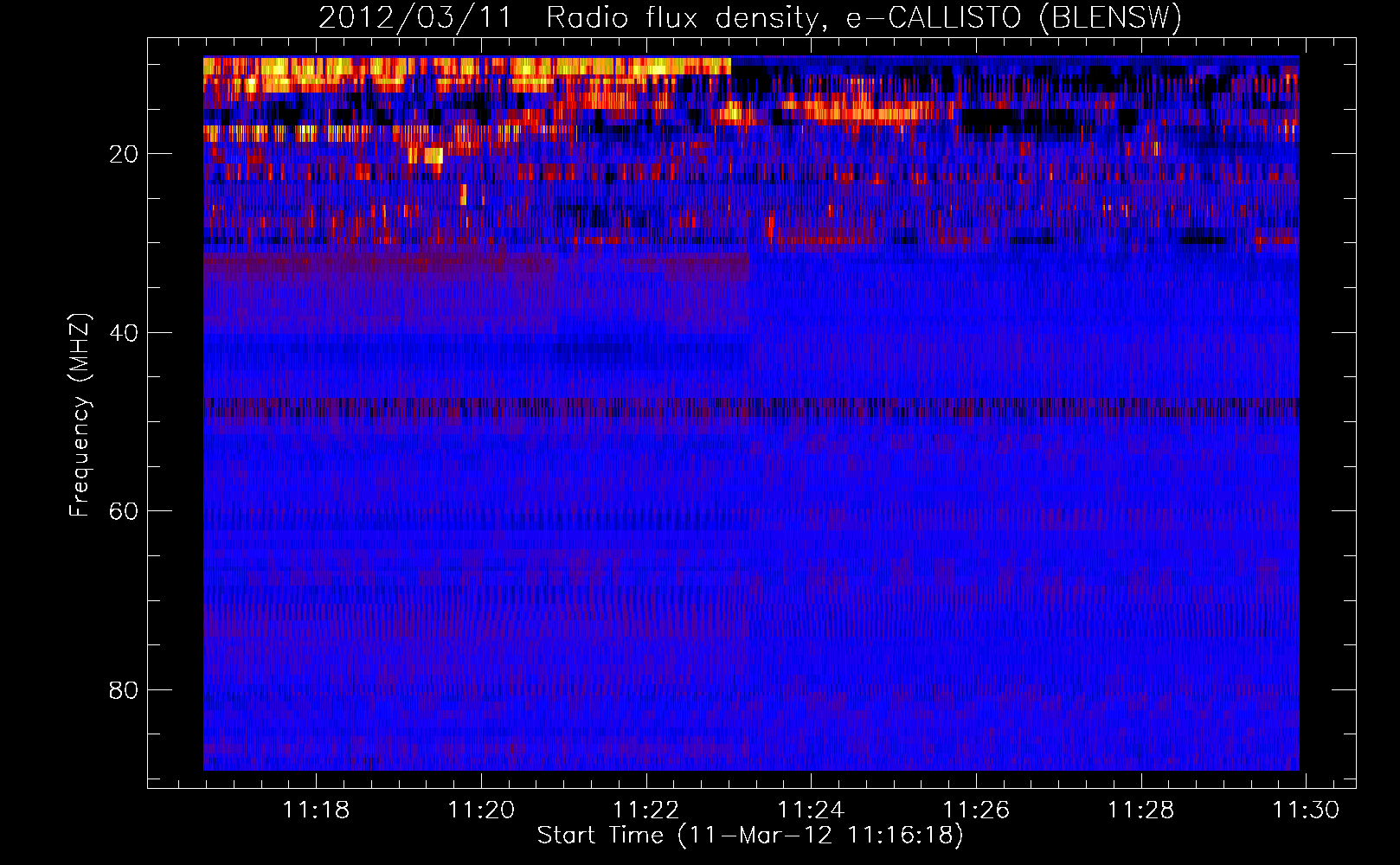The height and width of the screenshot is (865, 1400).
Task: Click the '11:24' time tick label
Action: click(x=812, y=810)
